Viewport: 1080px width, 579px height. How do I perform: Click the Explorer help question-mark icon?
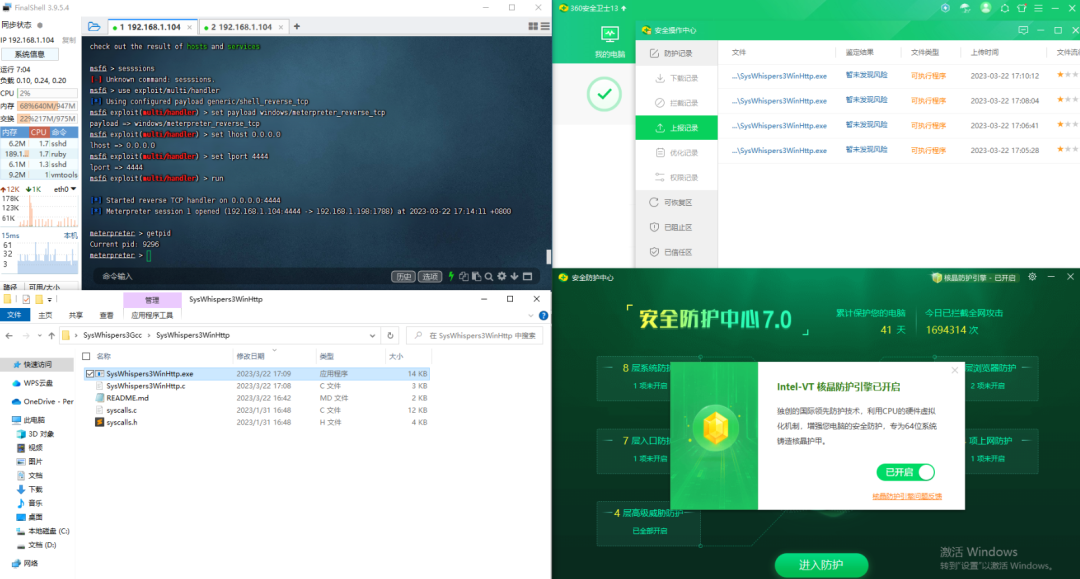[x=543, y=315]
